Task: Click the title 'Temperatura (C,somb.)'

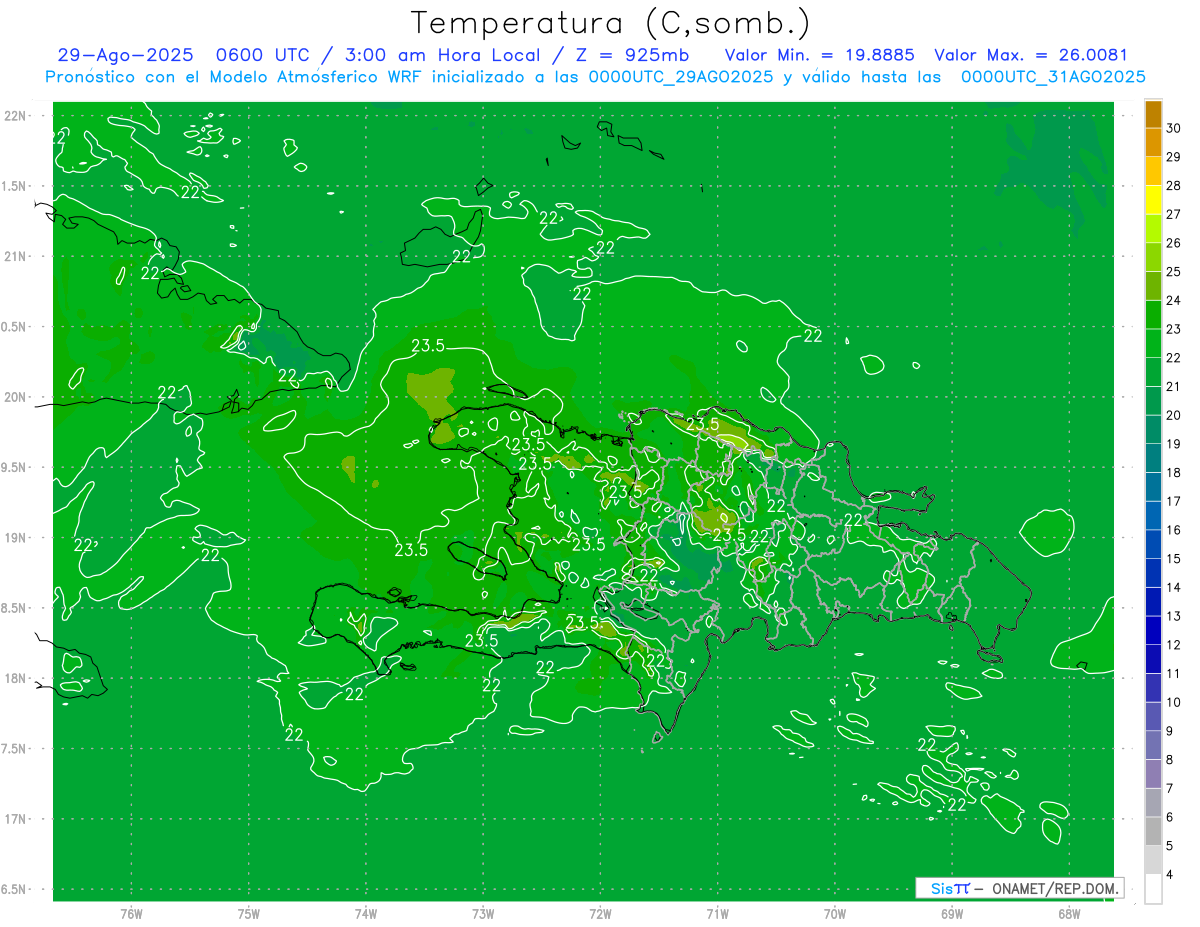Action: click(611, 24)
